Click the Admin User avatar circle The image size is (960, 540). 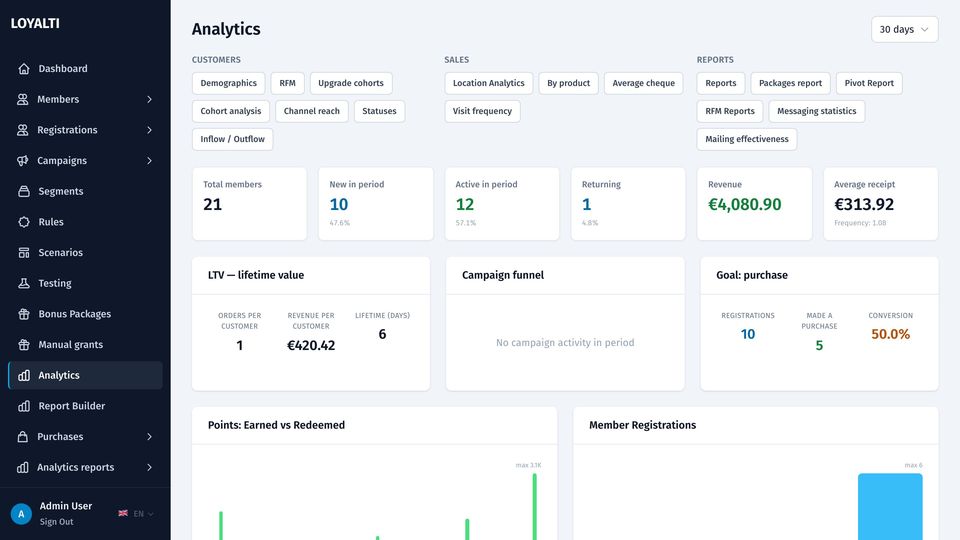point(21,514)
